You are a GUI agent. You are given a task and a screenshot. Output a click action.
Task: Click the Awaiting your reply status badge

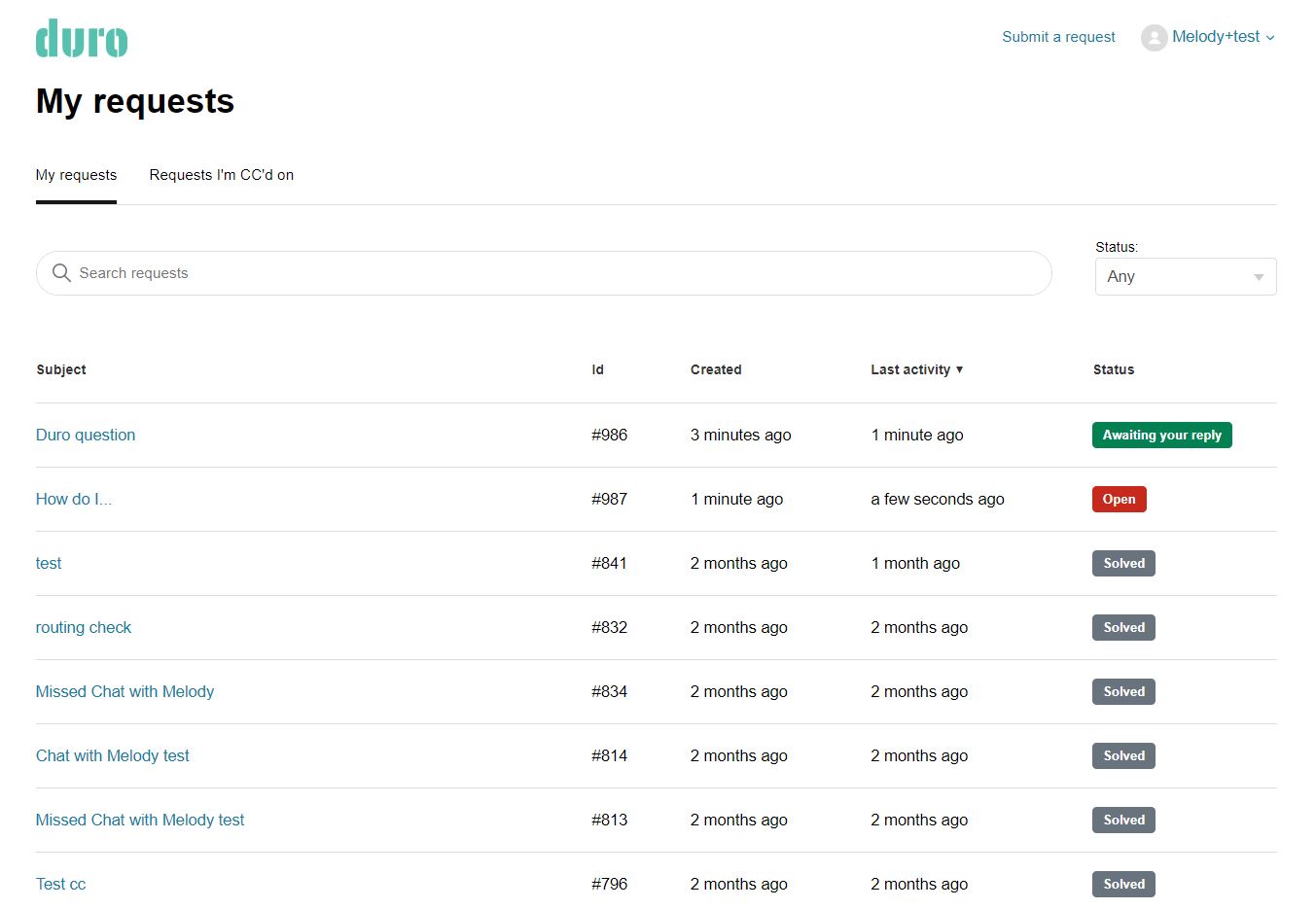(x=1161, y=435)
